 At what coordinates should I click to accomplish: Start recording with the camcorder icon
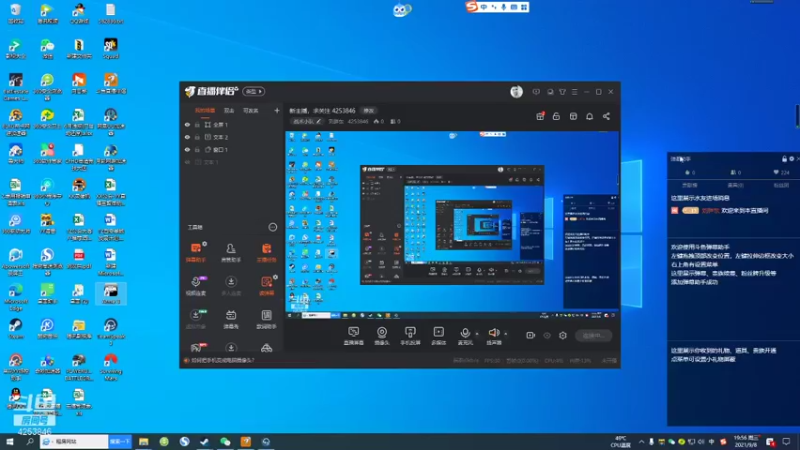point(531,335)
